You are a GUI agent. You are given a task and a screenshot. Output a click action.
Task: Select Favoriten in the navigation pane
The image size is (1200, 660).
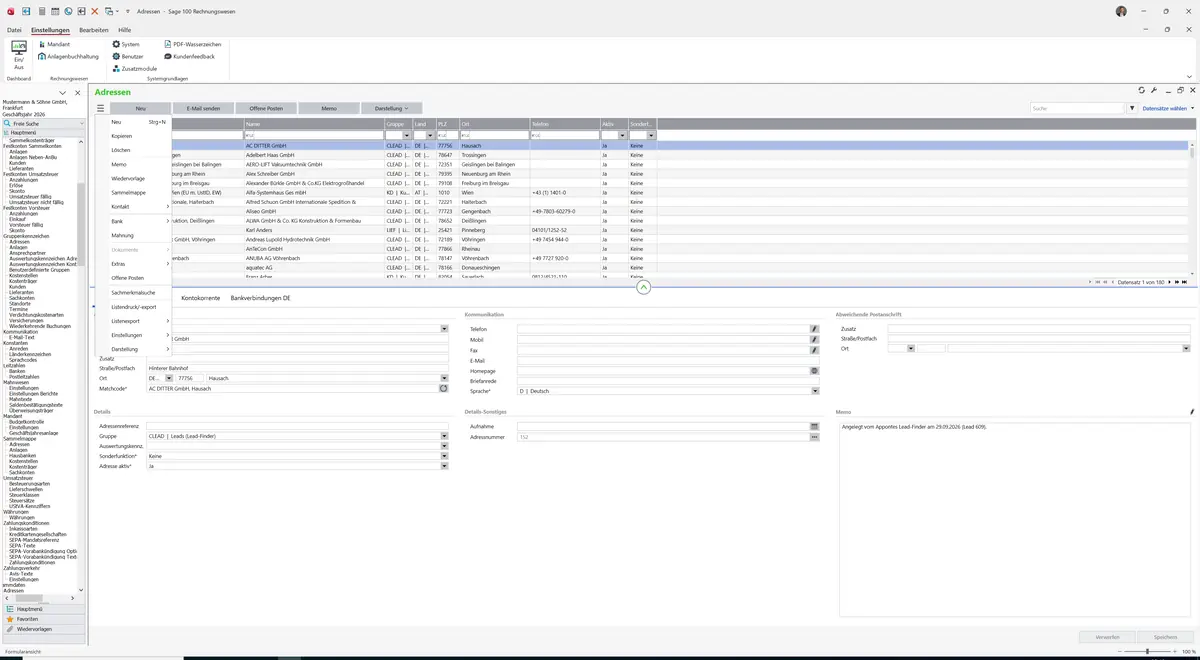pyautogui.click(x=43, y=619)
